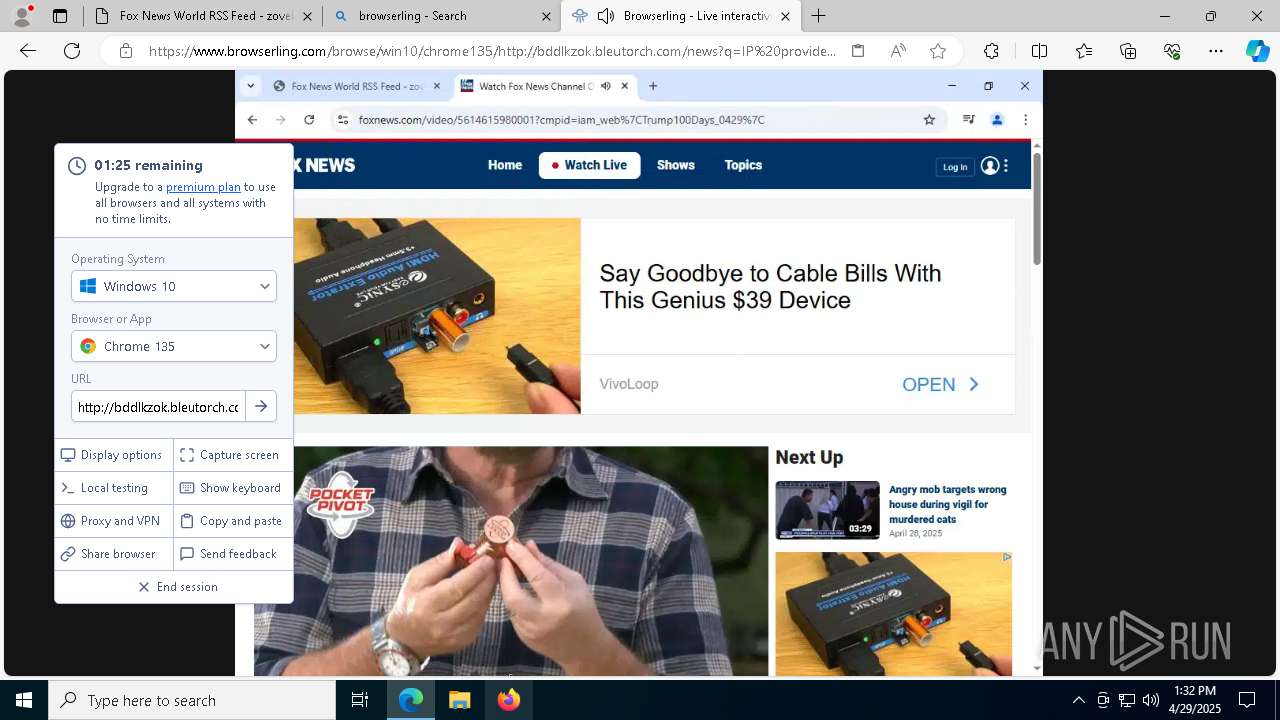1280x720 pixels.
Task: Select Browserling - Live interactive tab
Action: pyautogui.click(x=681, y=16)
